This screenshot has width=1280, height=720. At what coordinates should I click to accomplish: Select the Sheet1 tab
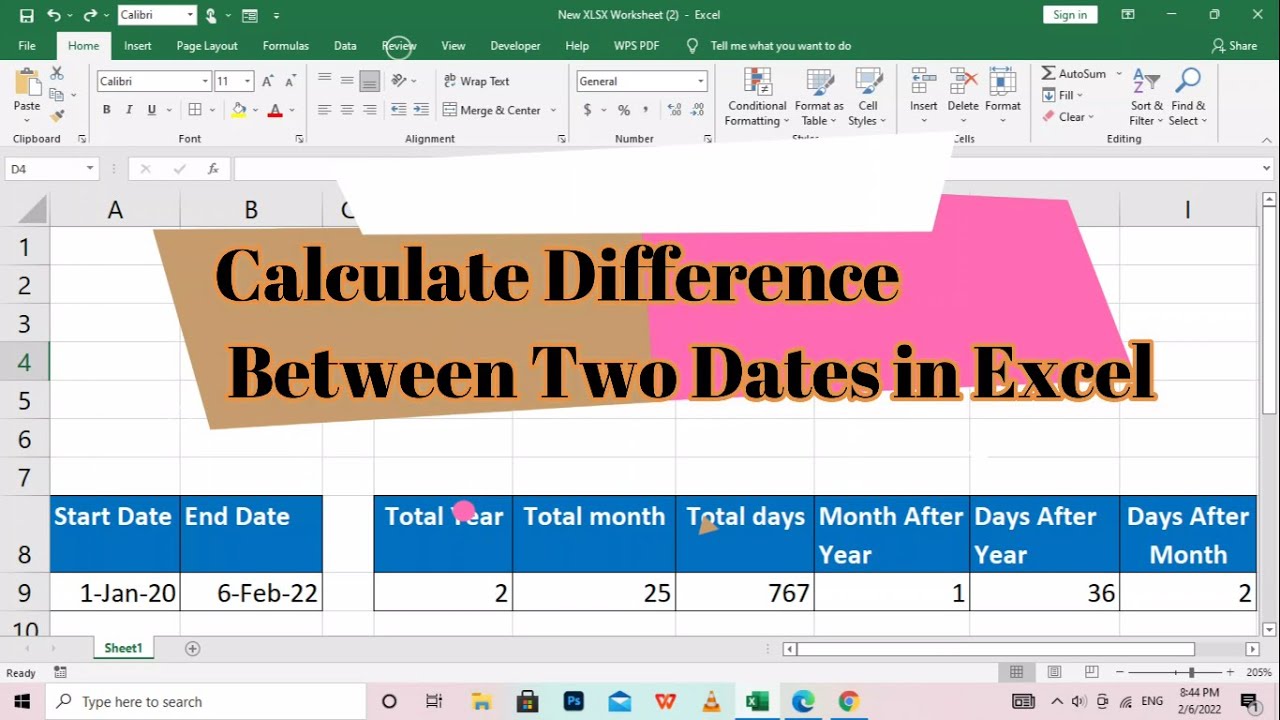pyautogui.click(x=124, y=648)
